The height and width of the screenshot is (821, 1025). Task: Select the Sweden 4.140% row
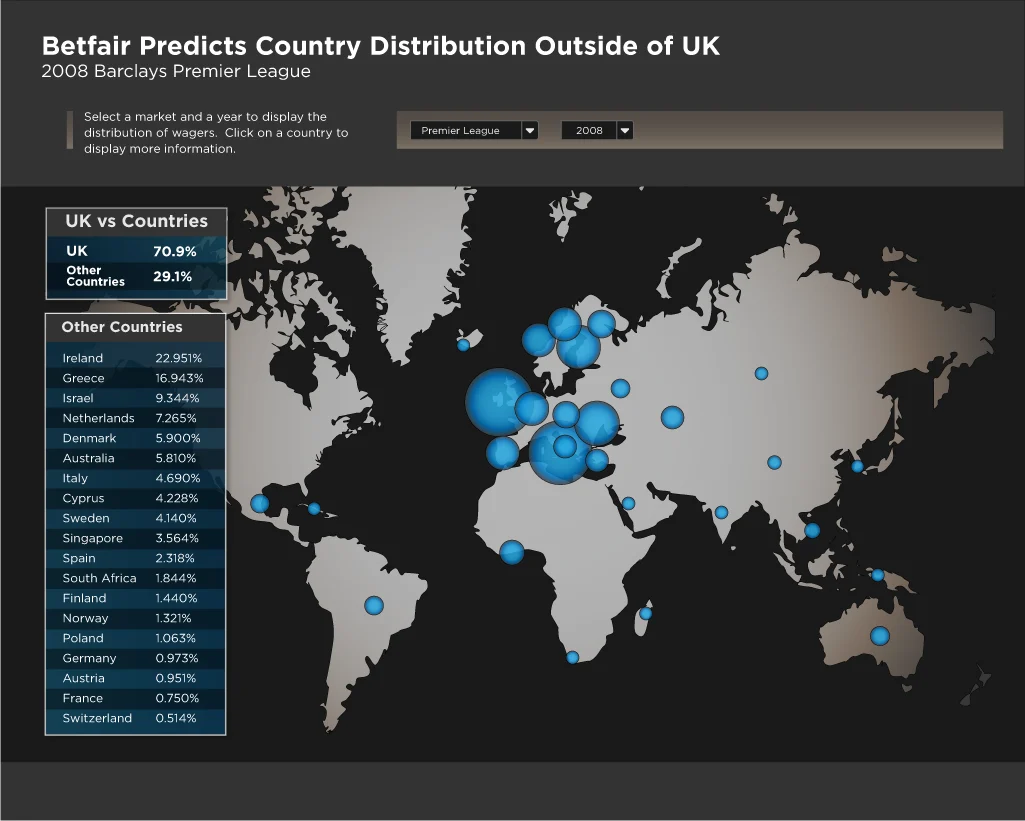pos(135,518)
